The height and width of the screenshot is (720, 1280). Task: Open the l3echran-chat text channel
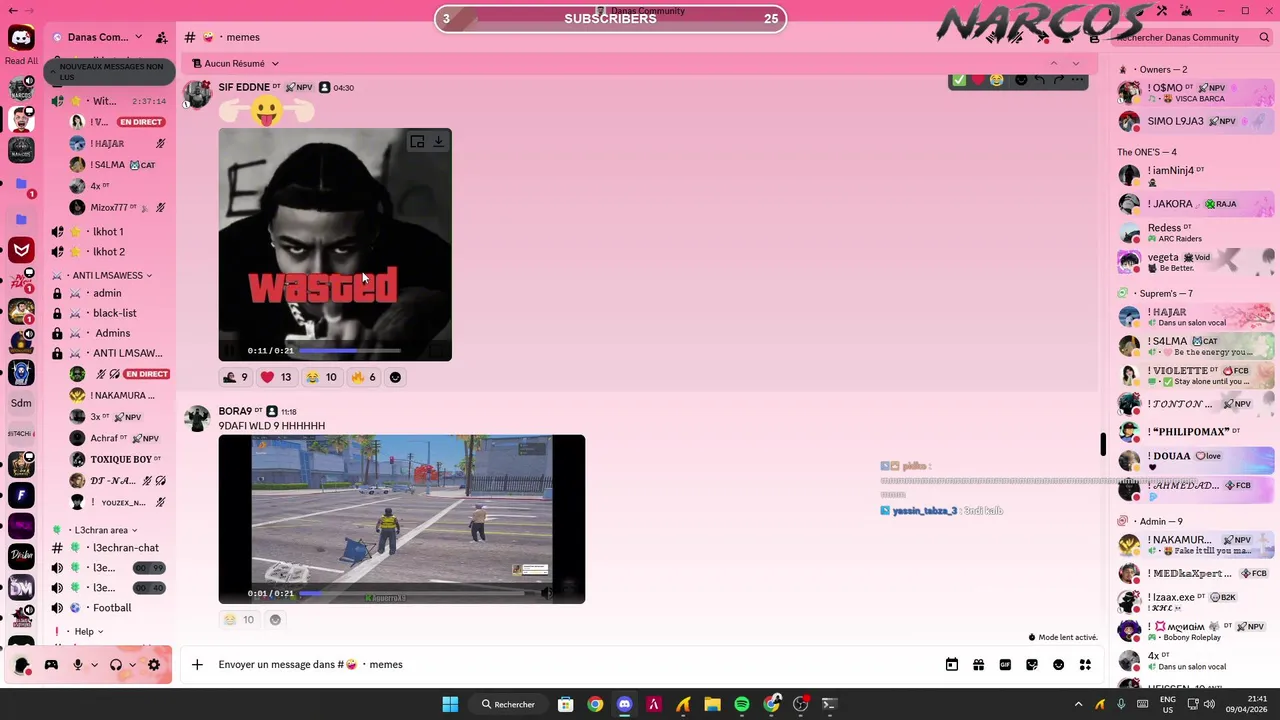pyautogui.click(x=110, y=548)
